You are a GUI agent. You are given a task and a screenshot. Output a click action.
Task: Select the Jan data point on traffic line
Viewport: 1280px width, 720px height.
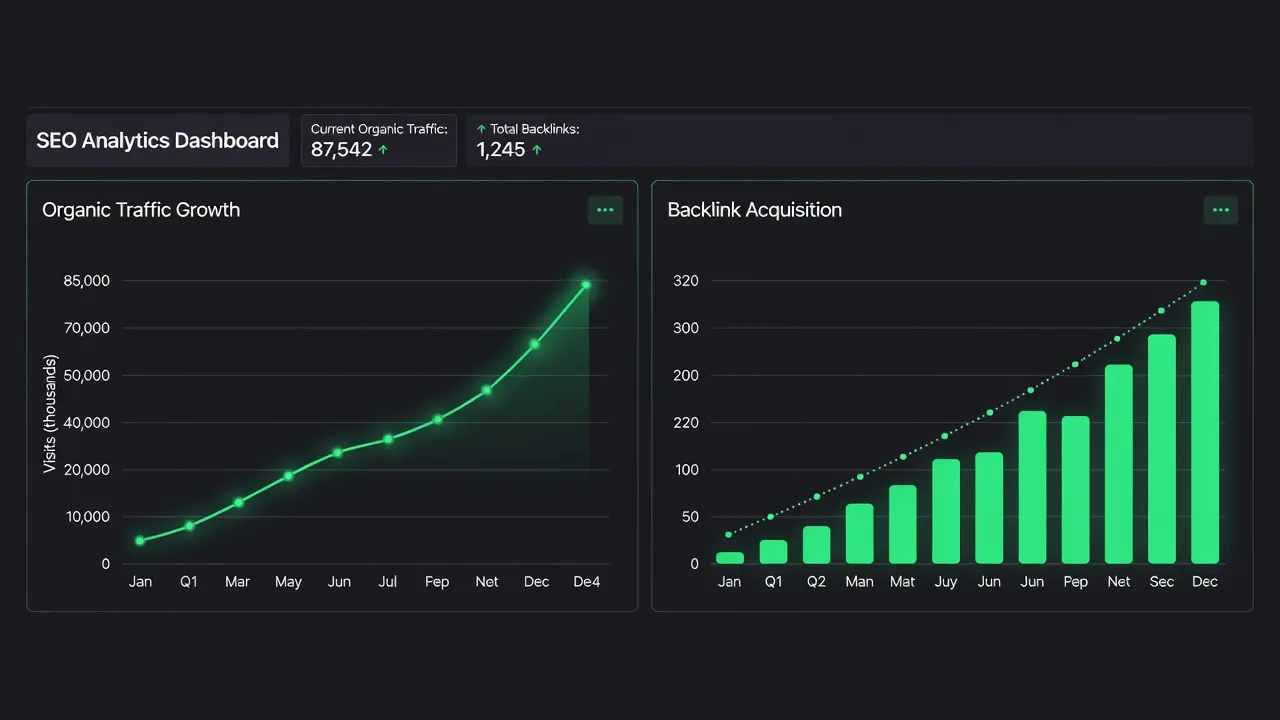140,540
